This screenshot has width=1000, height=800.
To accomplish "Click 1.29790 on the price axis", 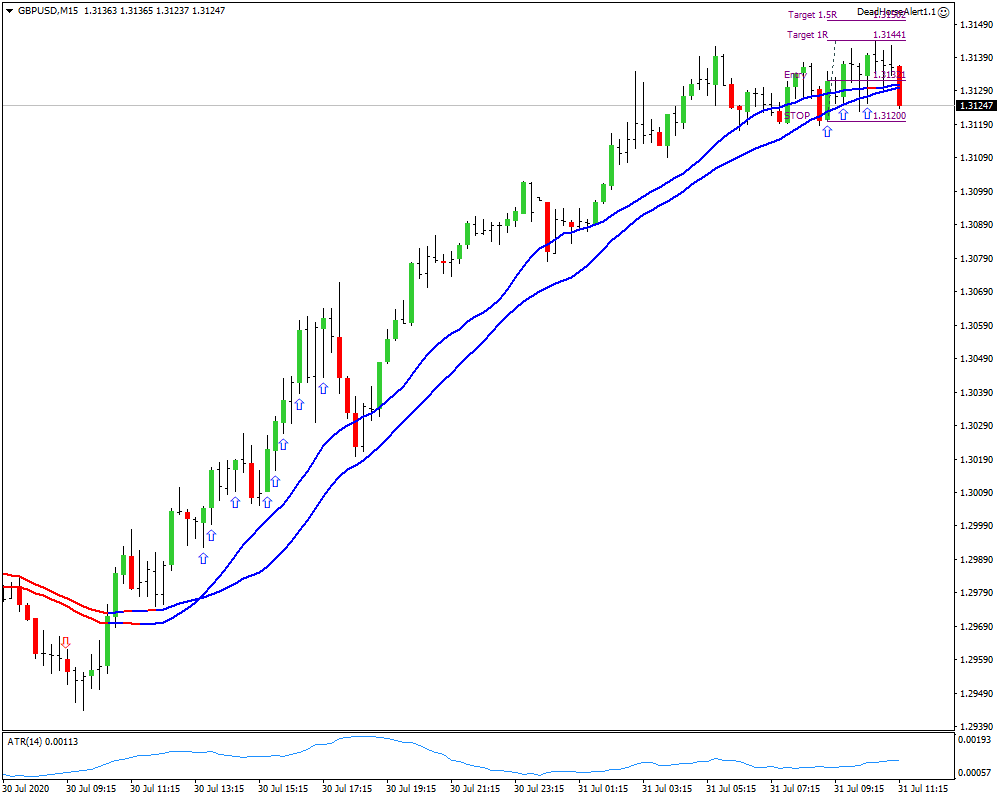I will click(976, 593).
